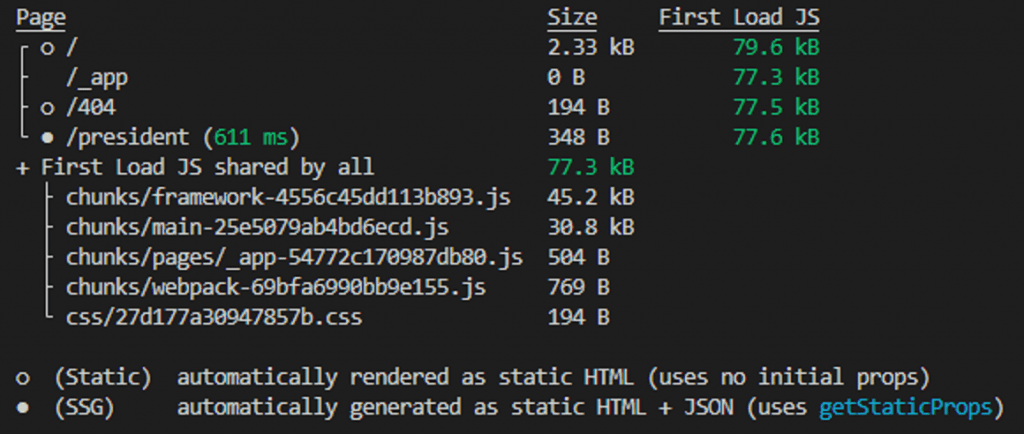Image resolution: width=1024 pixels, height=434 pixels.
Task: Open chunks/framework-4556c45dd113b893.js
Action: pyautogui.click(x=288, y=197)
